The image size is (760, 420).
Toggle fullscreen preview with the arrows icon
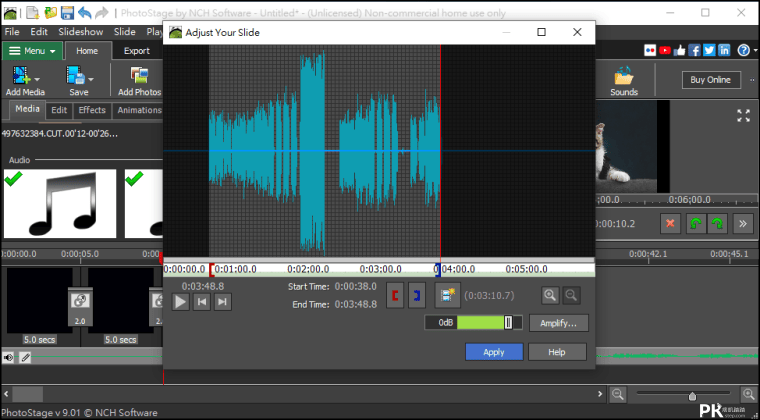point(743,115)
